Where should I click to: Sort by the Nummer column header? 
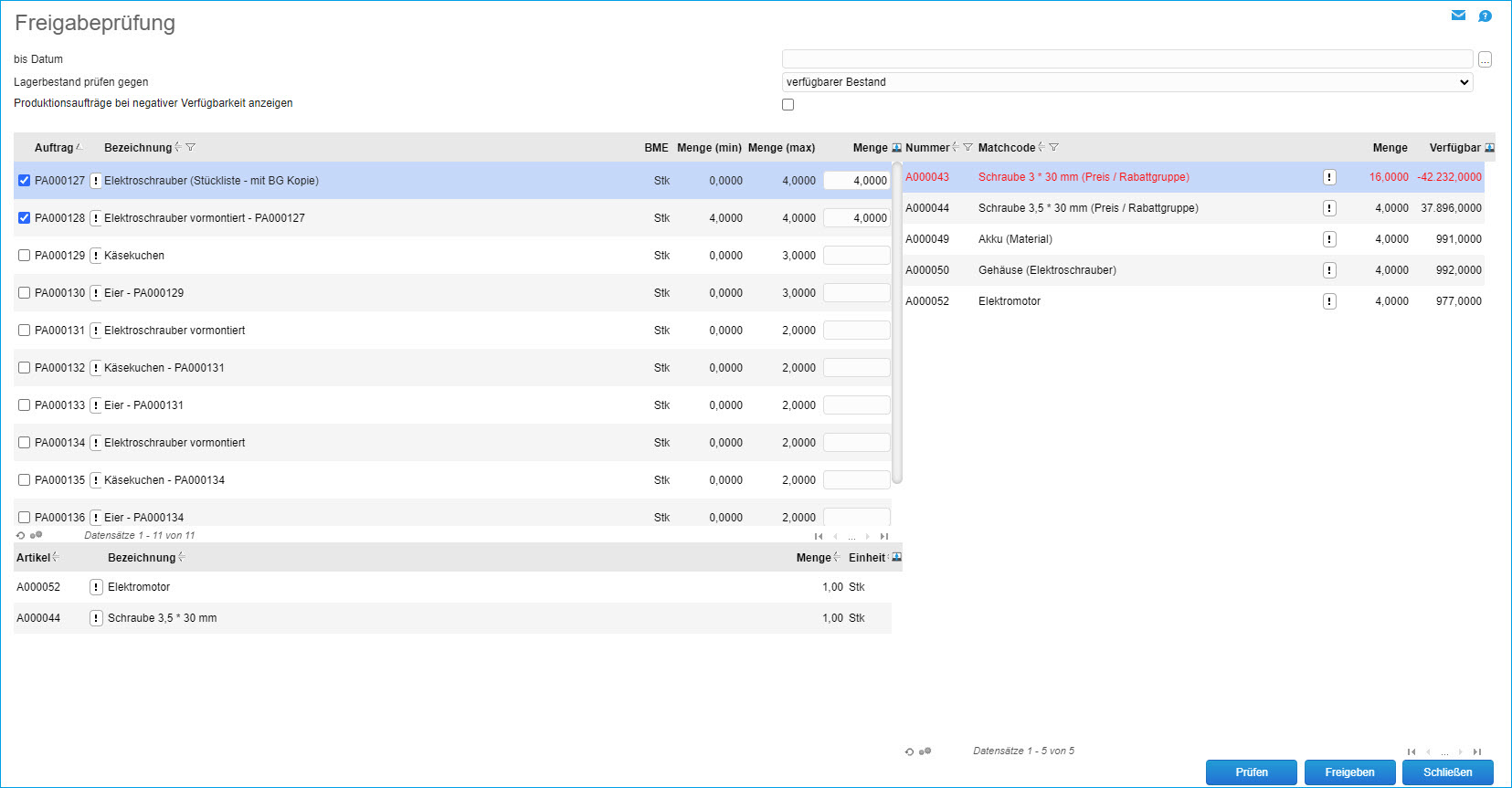tap(927, 148)
